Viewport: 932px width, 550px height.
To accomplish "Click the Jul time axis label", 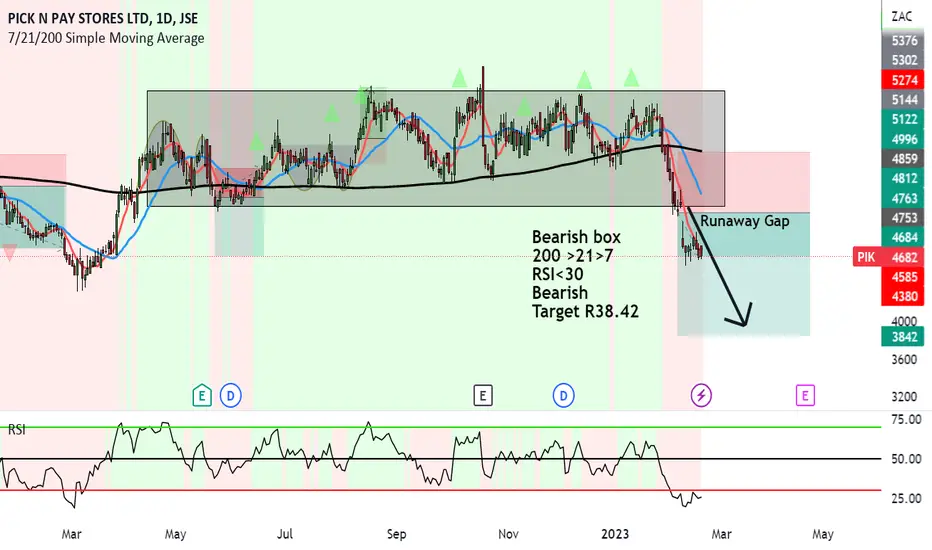I will 285,534.
